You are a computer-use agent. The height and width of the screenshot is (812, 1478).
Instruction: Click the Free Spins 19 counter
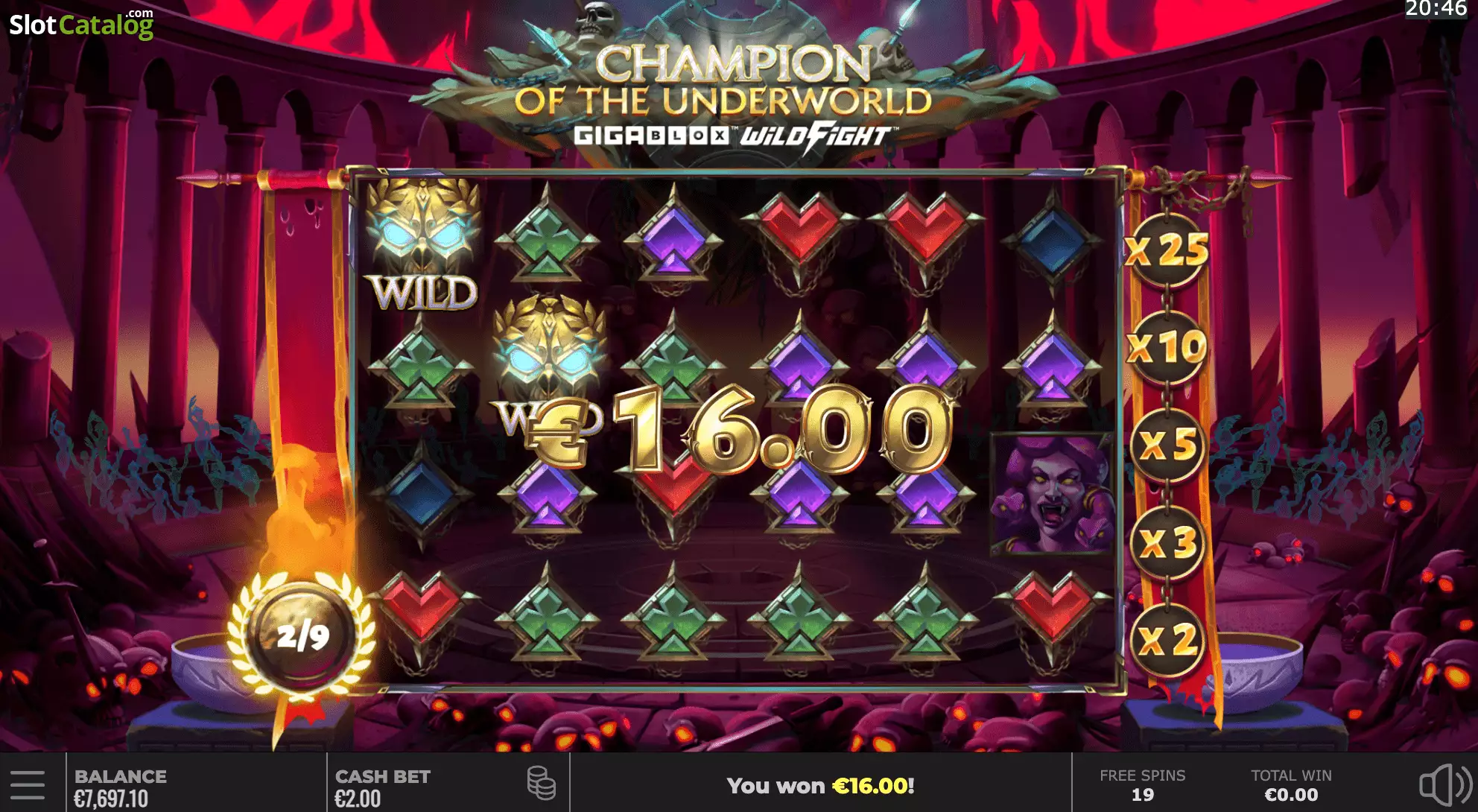(1142, 786)
